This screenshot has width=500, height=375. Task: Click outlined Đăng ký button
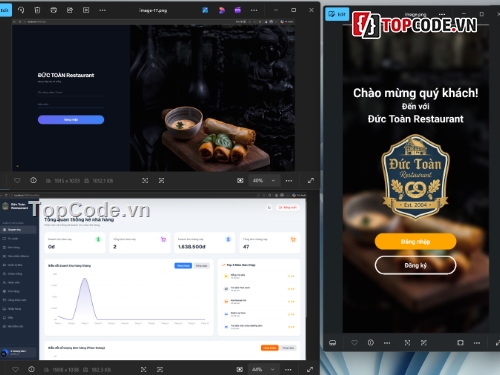click(x=415, y=265)
